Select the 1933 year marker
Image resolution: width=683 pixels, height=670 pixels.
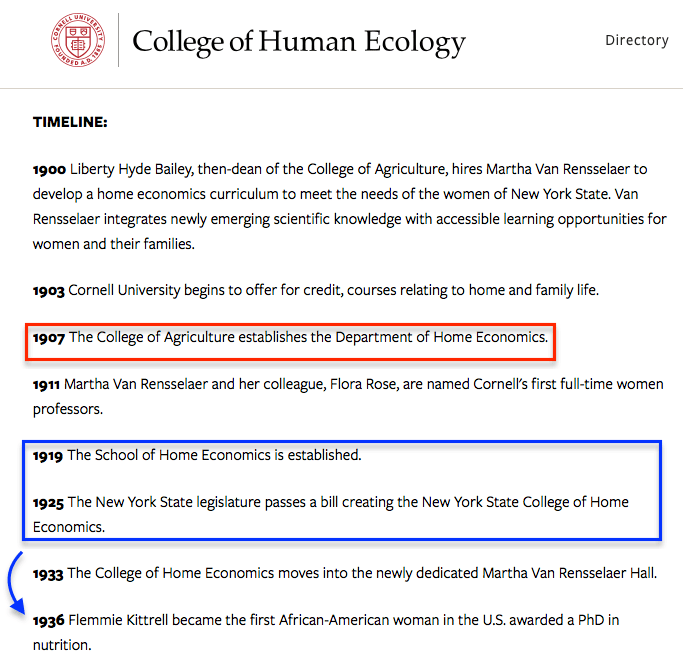48,573
